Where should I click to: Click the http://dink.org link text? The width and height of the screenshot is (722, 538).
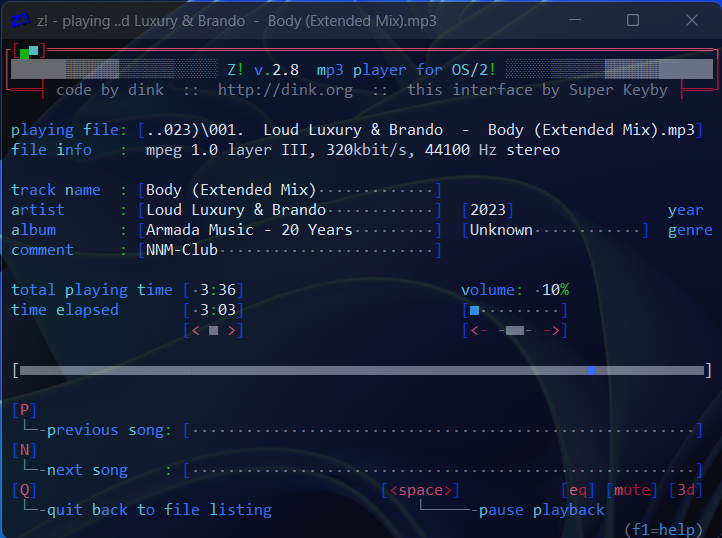tap(285, 90)
